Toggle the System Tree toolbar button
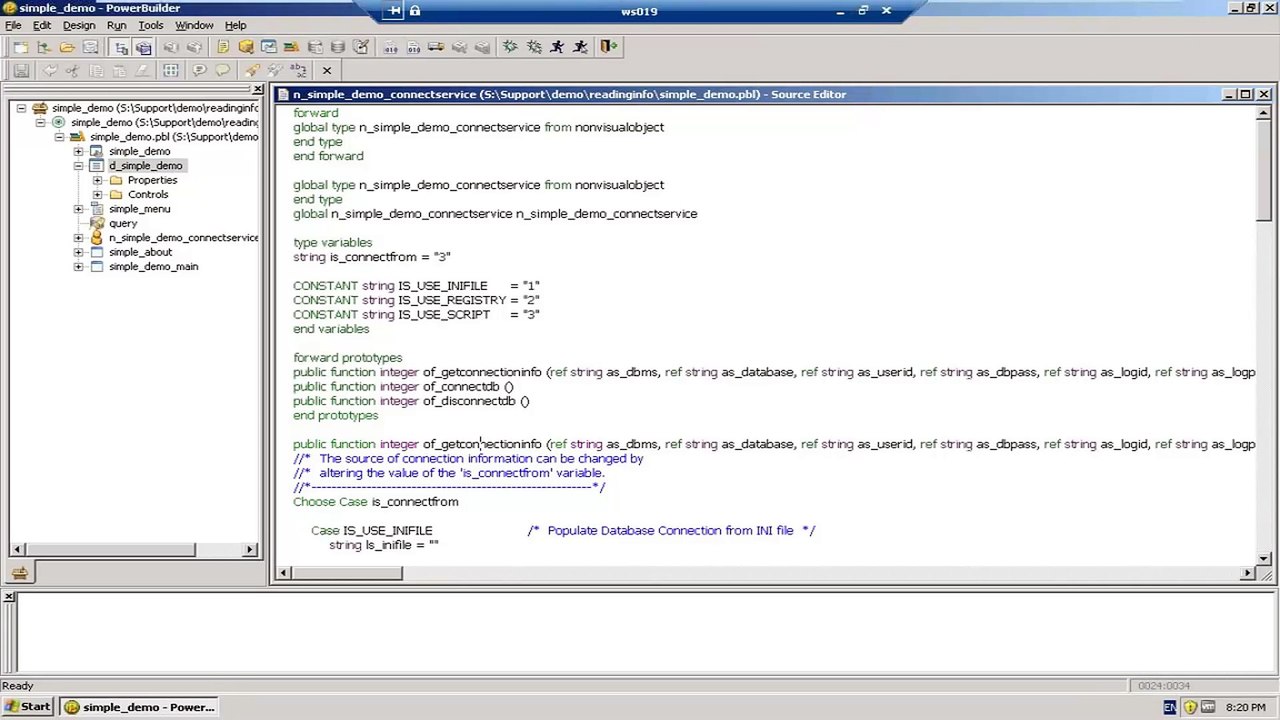Viewport: 1280px width, 720px height. (x=121, y=47)
